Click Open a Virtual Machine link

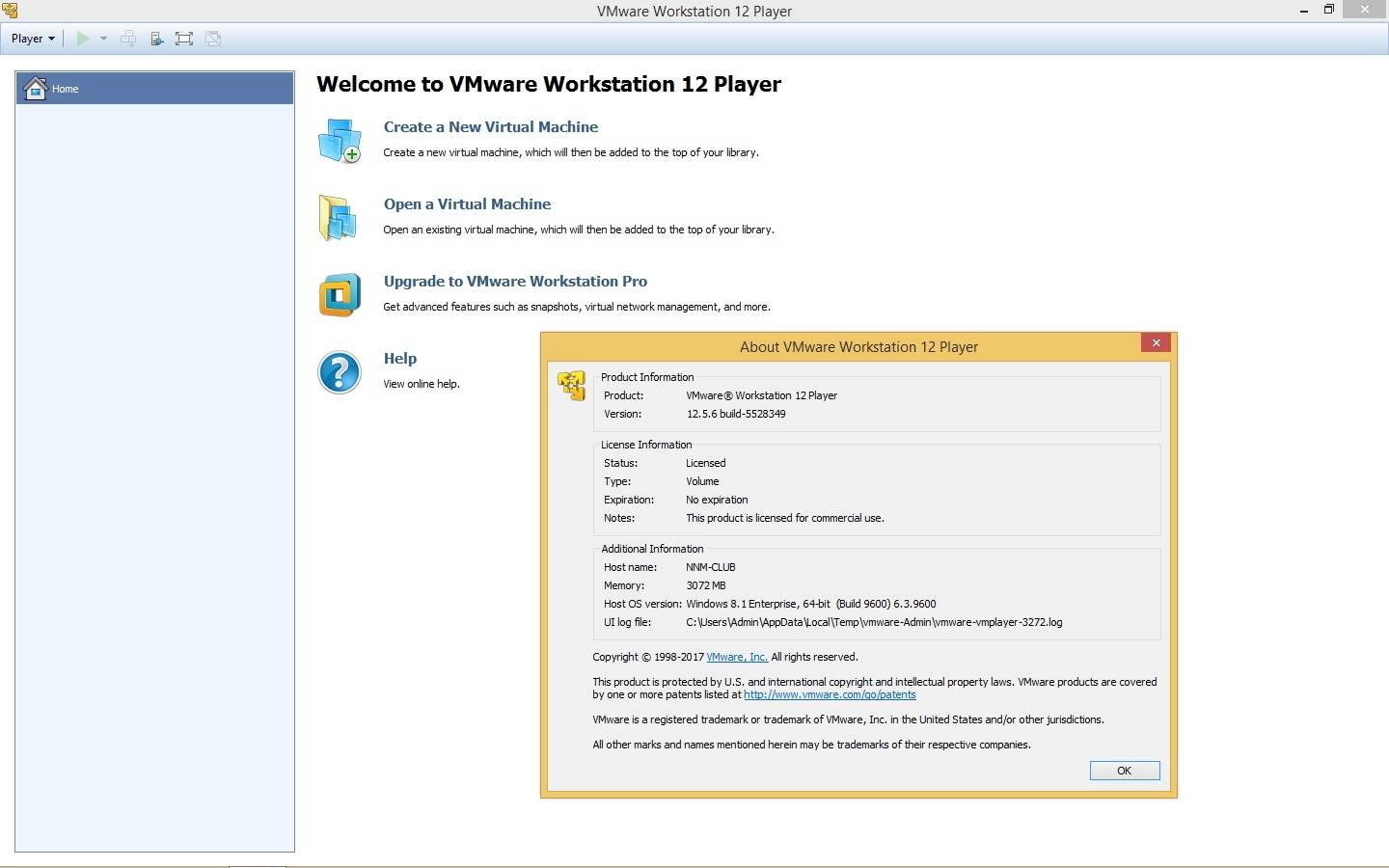(x=467, y=203)
